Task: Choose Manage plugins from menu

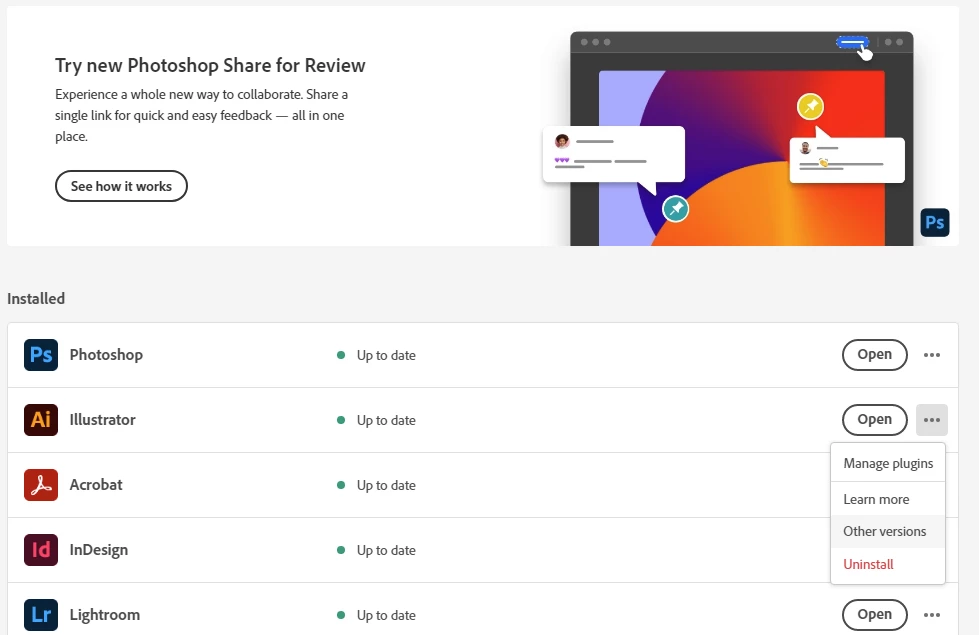Action: 888,463
